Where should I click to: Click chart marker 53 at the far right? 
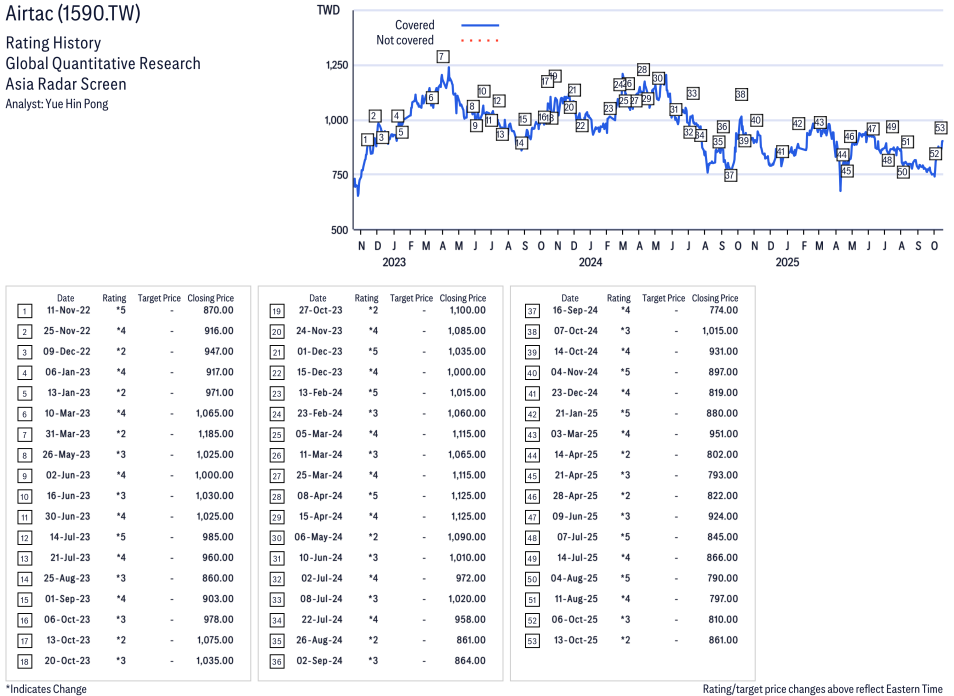click(x=940, y=128)
